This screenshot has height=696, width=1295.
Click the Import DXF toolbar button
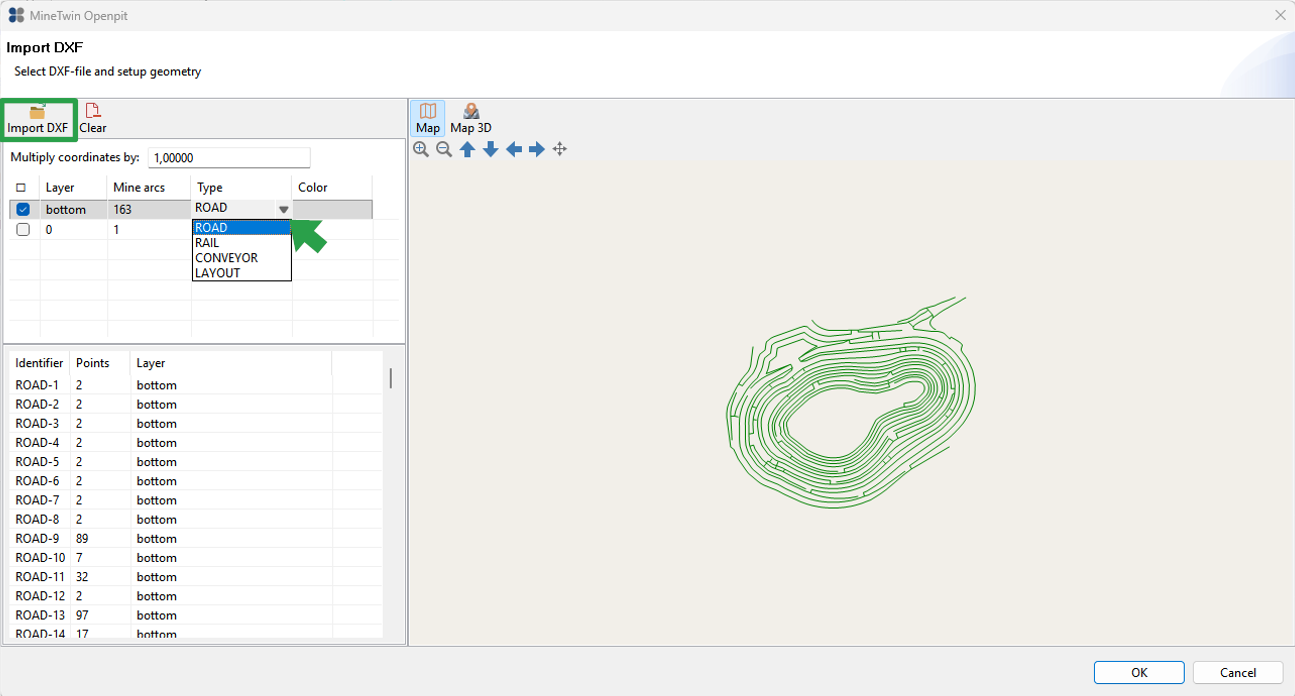click(38, 119)
